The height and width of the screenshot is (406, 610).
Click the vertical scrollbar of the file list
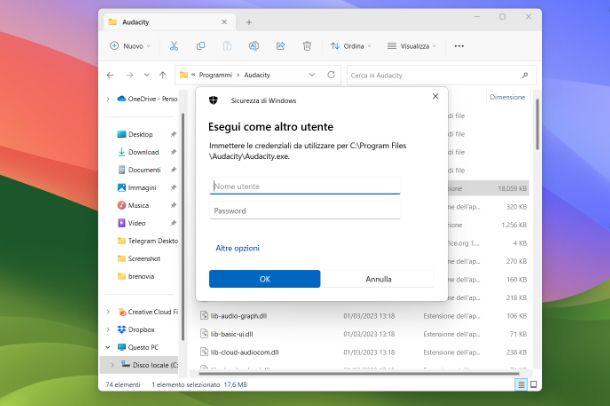coord(537,124)
